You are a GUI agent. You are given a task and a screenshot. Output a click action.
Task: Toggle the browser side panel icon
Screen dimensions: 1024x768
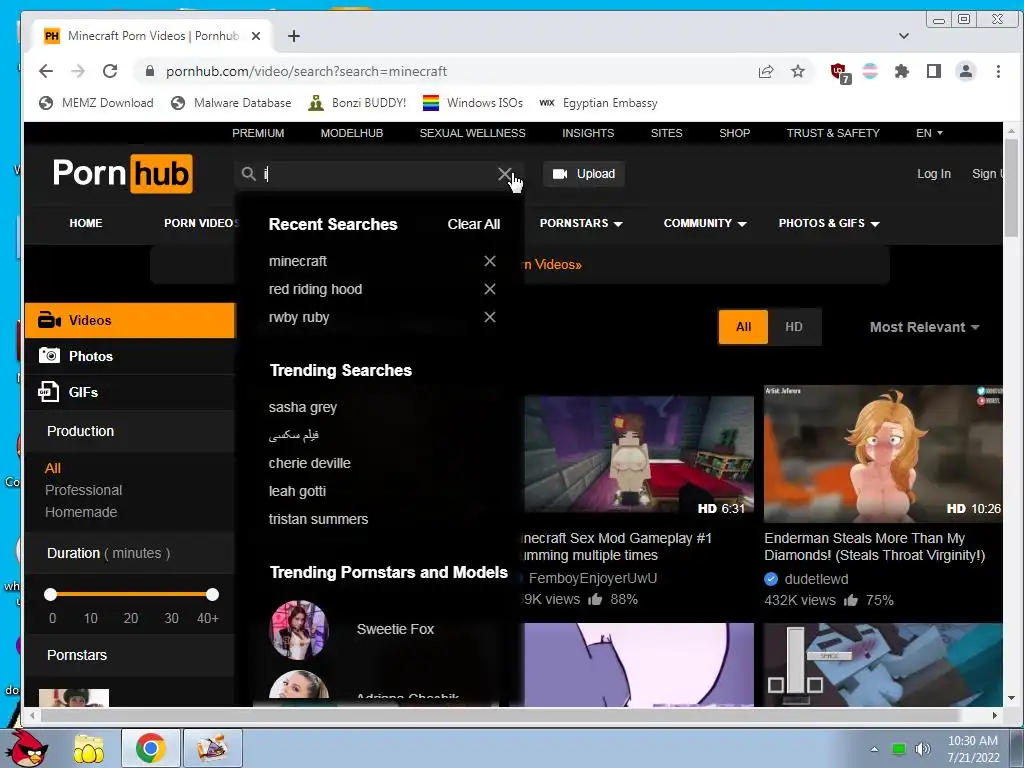coord(934,71)
